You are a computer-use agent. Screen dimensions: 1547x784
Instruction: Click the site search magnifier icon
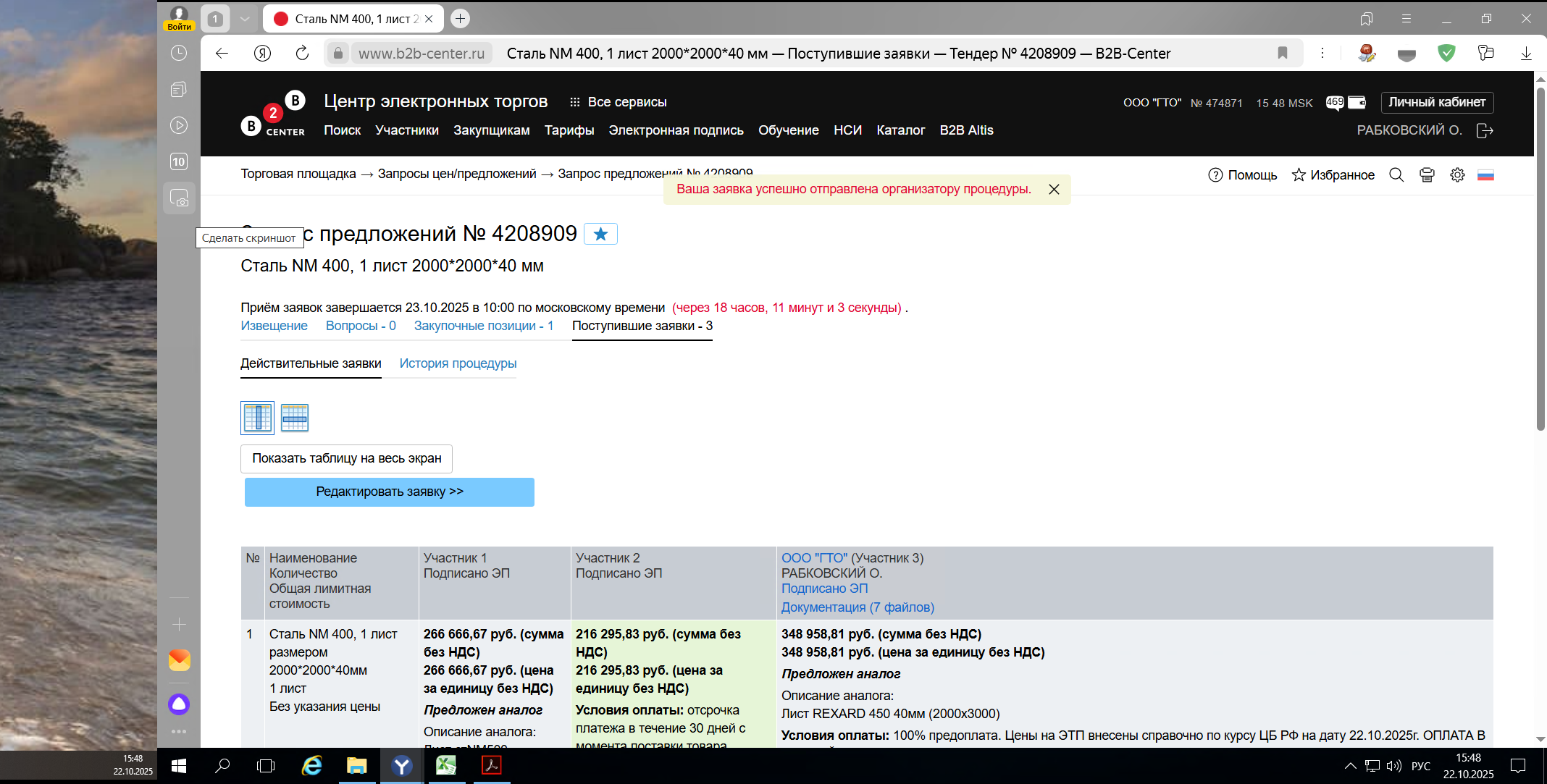pos(1396,175)
